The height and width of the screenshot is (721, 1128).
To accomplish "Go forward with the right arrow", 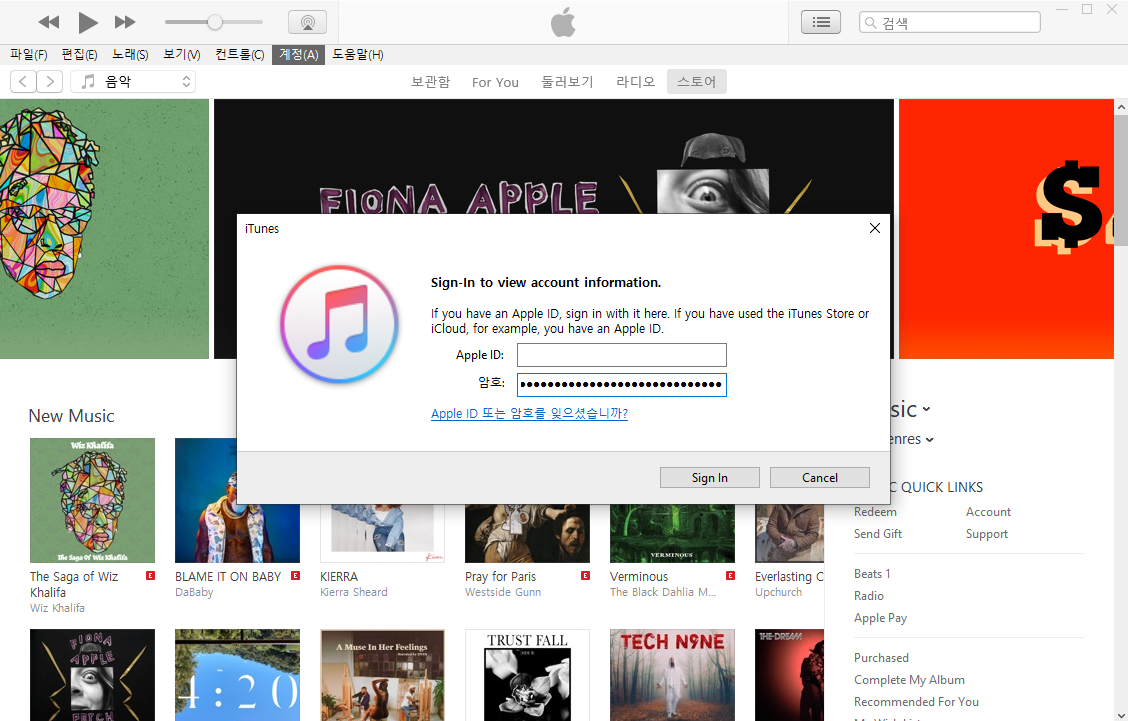I will [50, 81].
